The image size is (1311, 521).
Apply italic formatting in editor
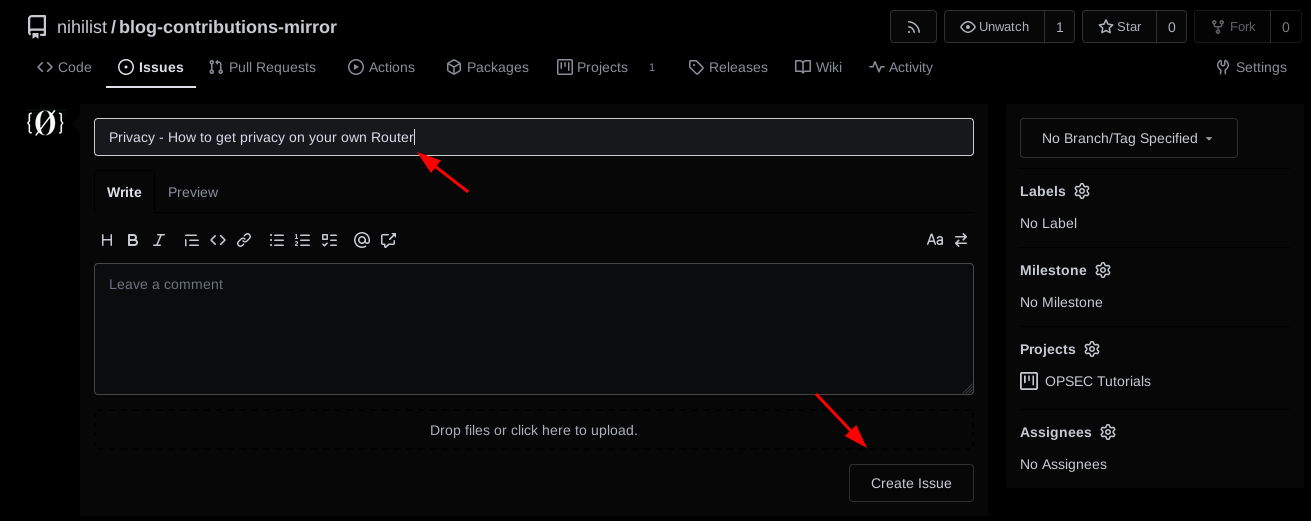coord(158,240)
